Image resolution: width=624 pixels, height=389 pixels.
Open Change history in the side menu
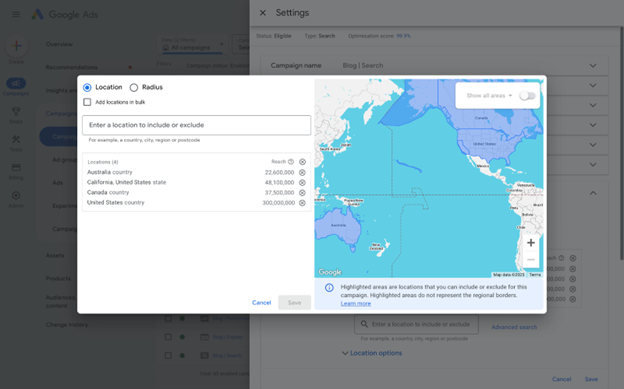click(66, 324)
